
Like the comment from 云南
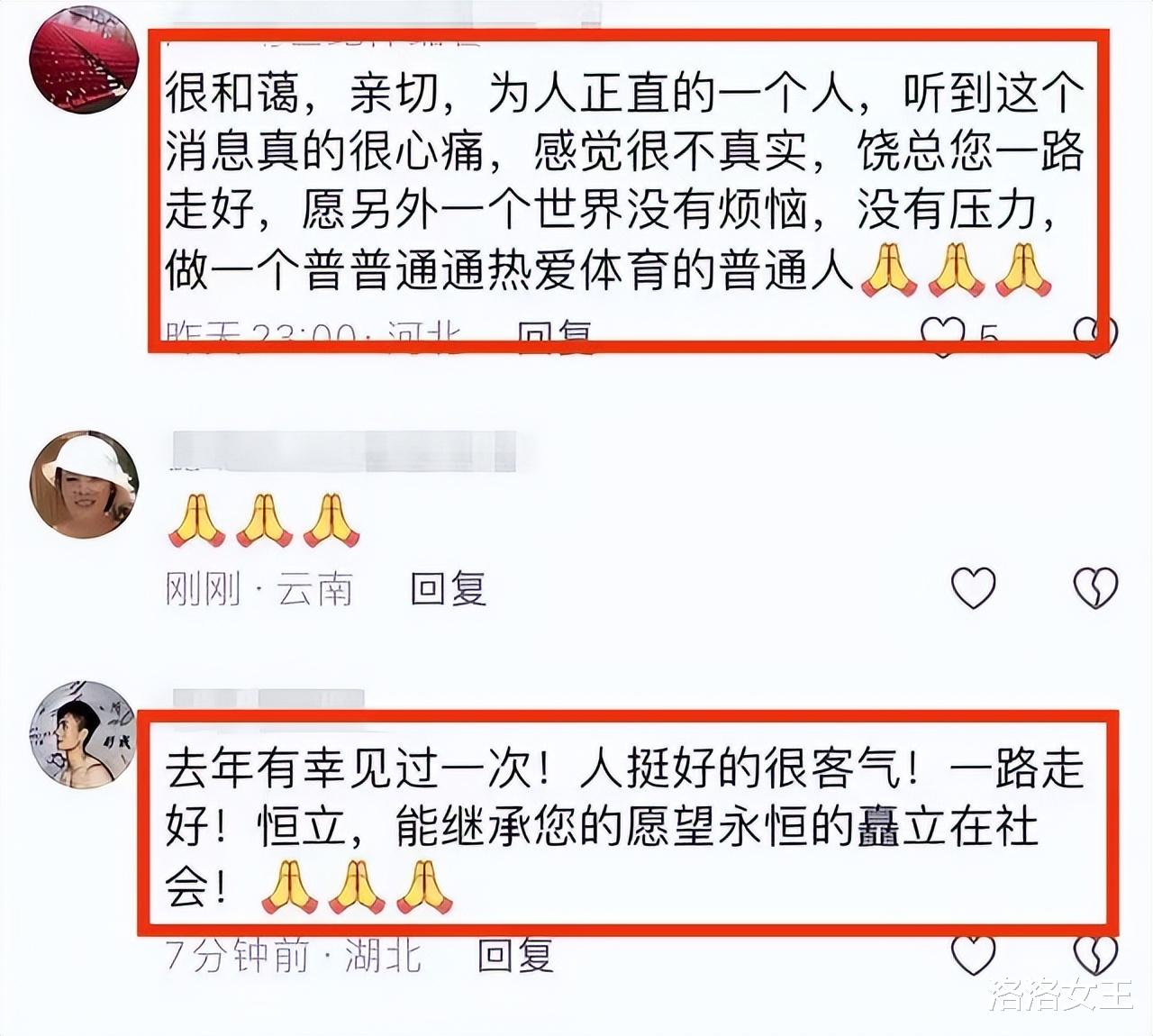point(974,587)
